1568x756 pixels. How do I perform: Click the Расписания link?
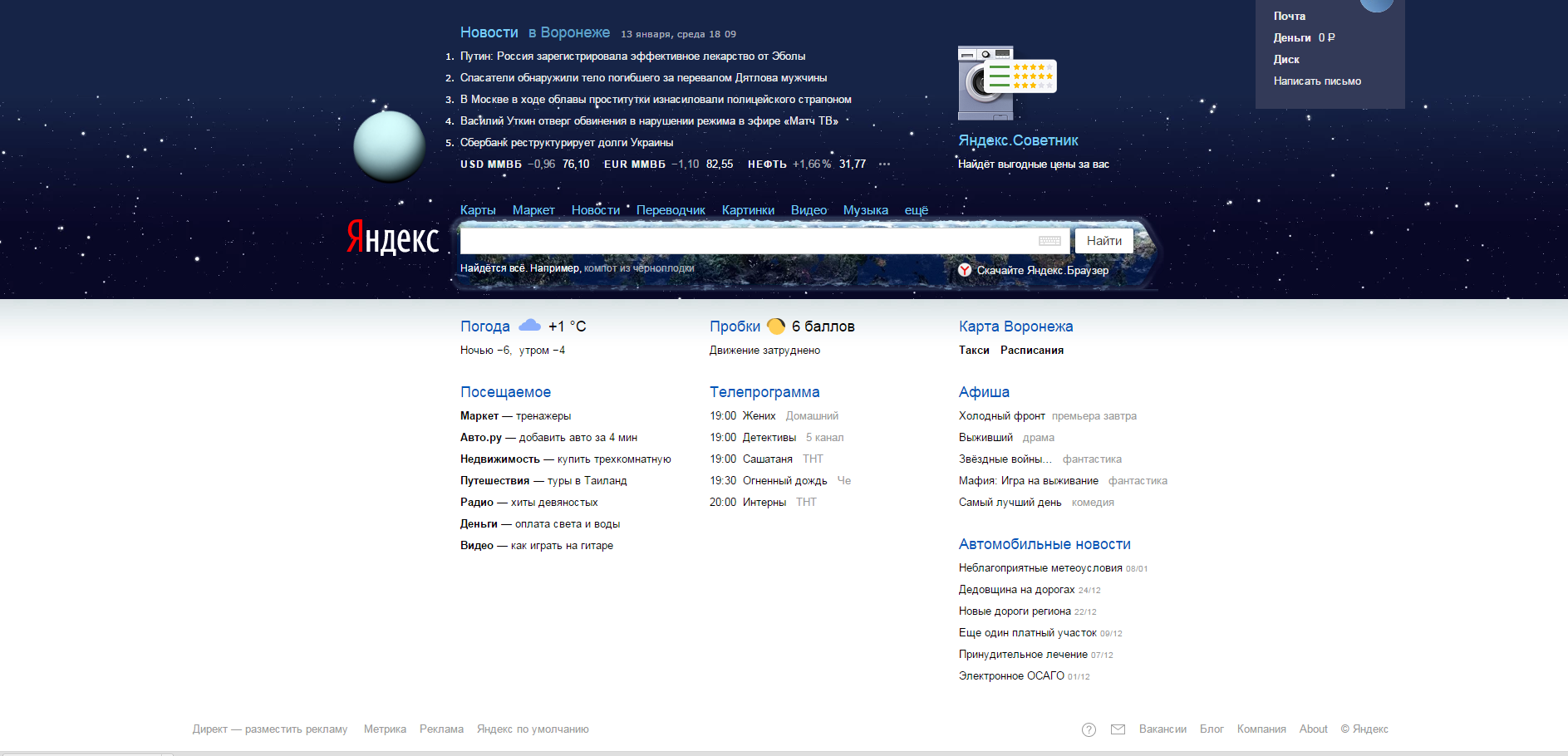1032,350
